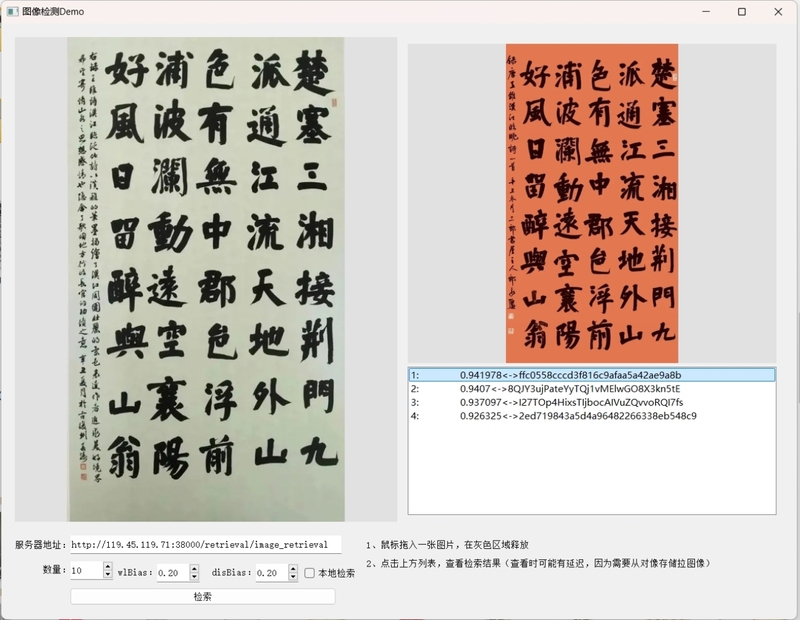Select result row 2 with score 0.9407

(592, 389)
